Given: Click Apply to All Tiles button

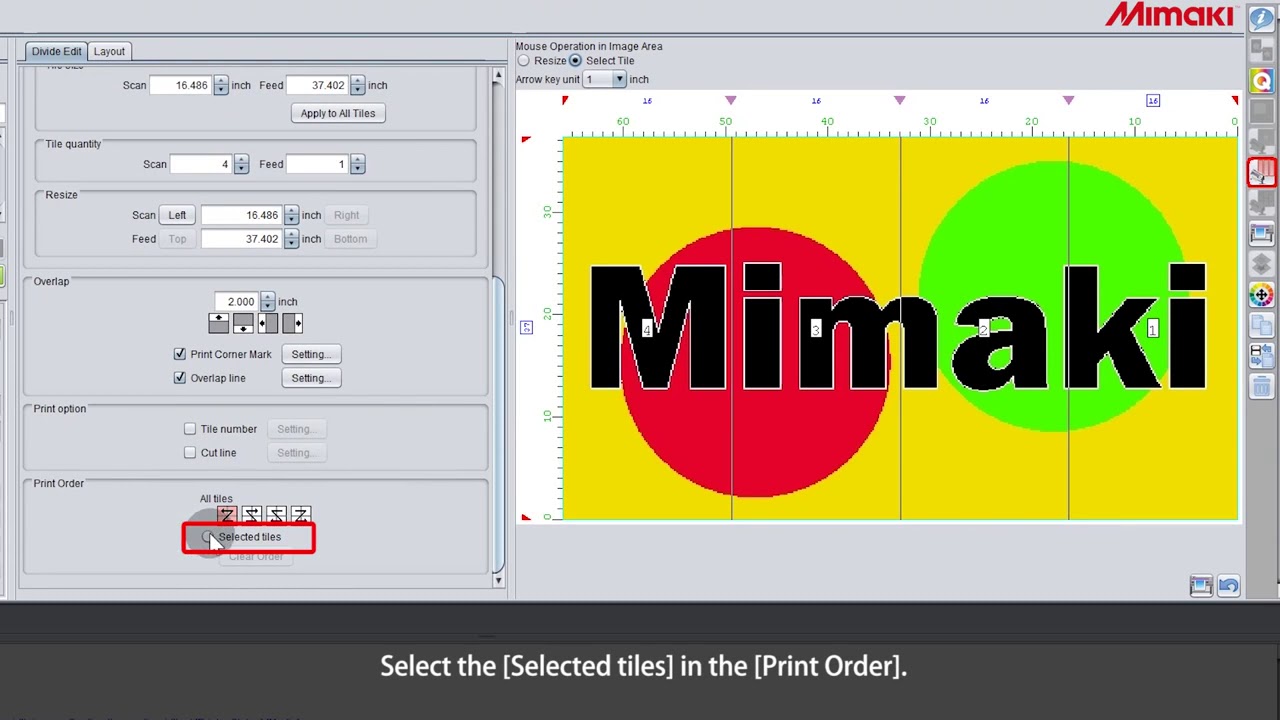Looking at the screenshot, I should coord(338,113).
